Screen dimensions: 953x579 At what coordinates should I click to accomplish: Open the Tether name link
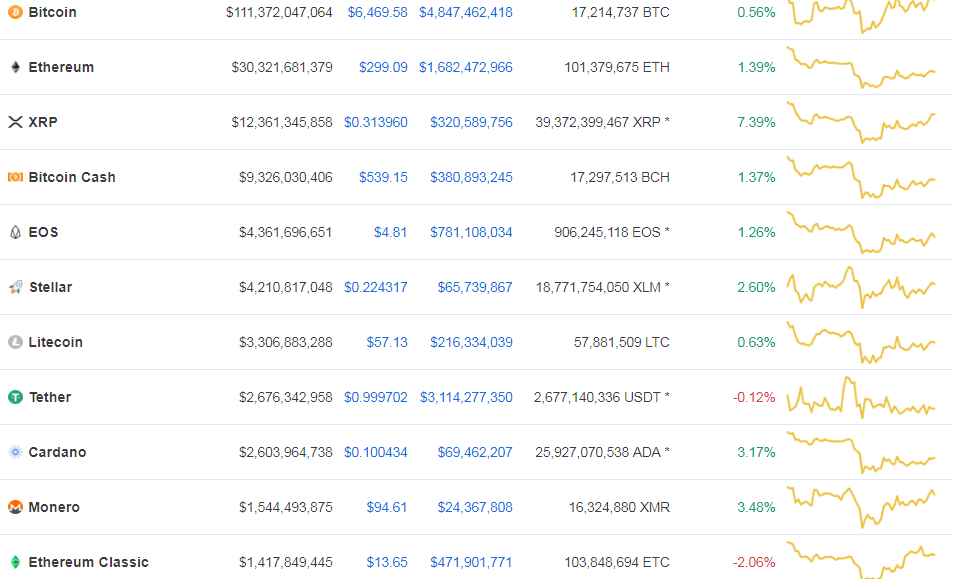click(x=50, y=397)
